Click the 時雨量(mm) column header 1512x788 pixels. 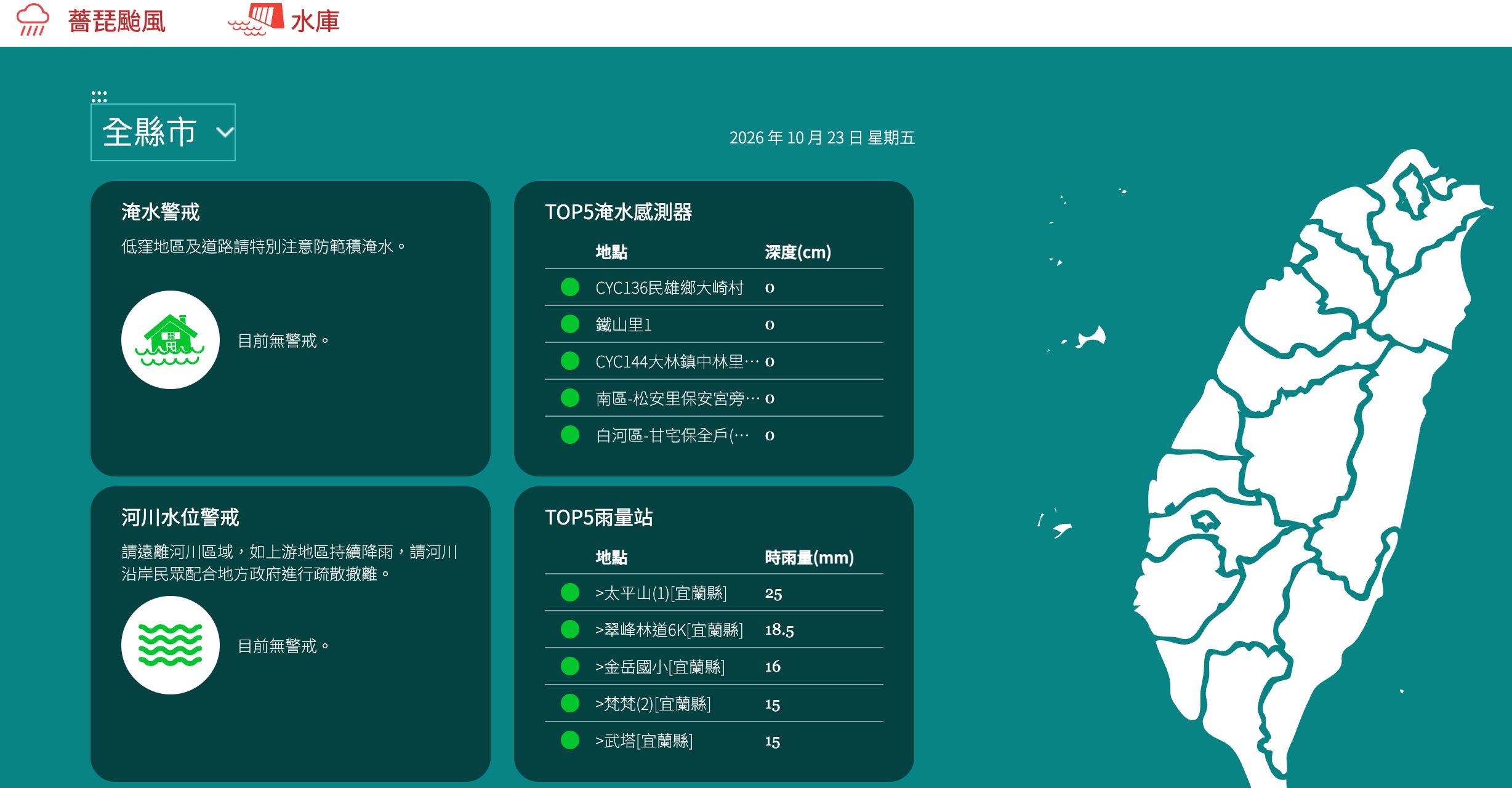click(809, 557)
